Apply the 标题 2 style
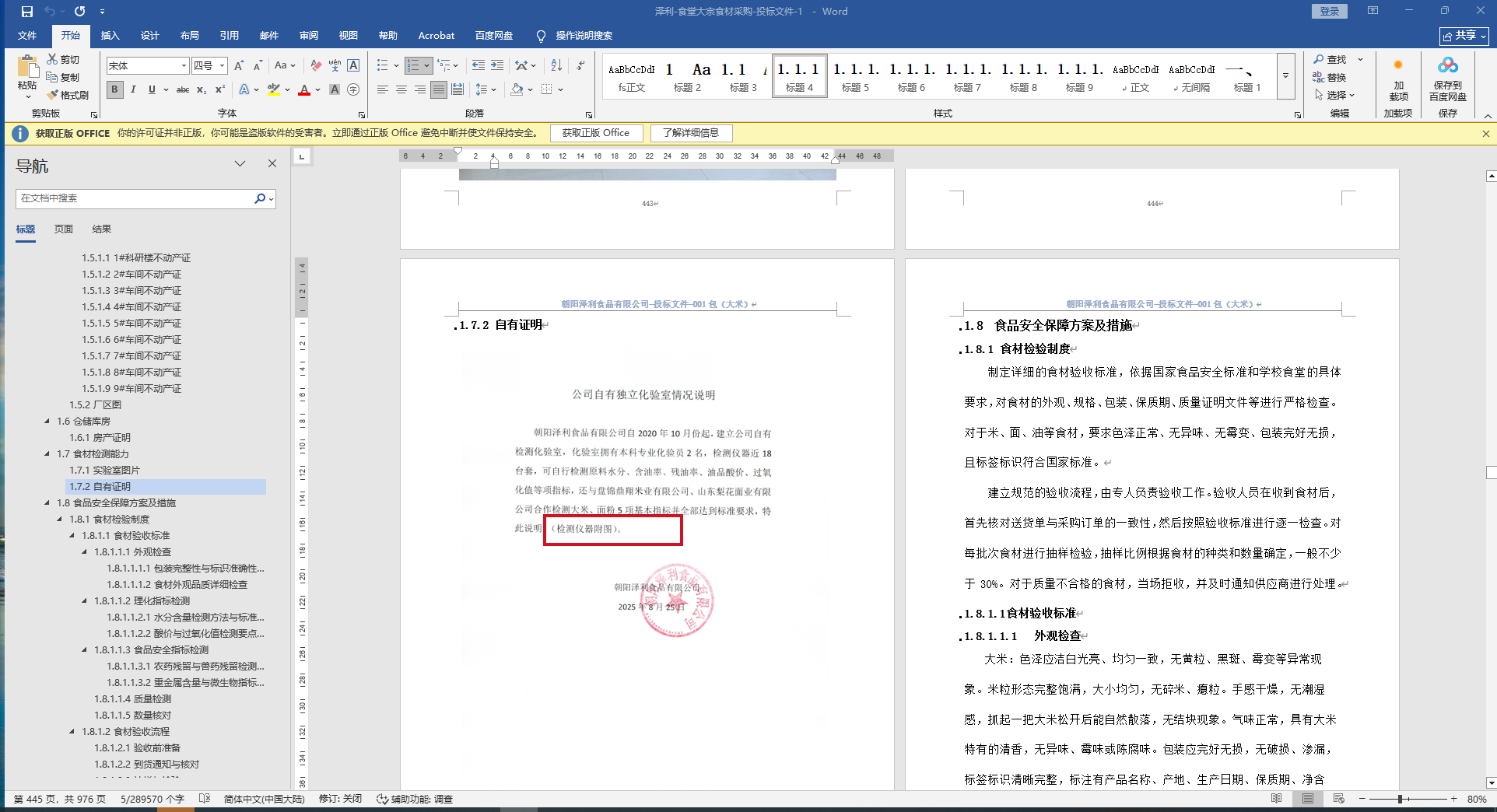This screenshot has height=812, width=1497. [687, 76]
